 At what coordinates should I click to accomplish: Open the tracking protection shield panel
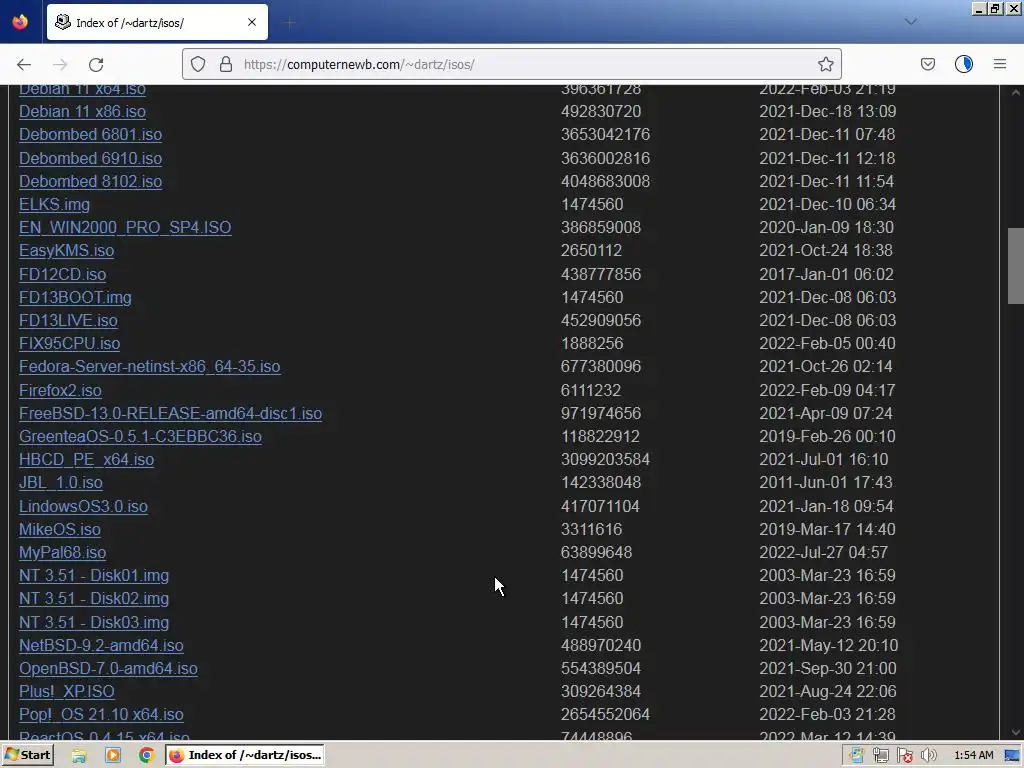198,64
